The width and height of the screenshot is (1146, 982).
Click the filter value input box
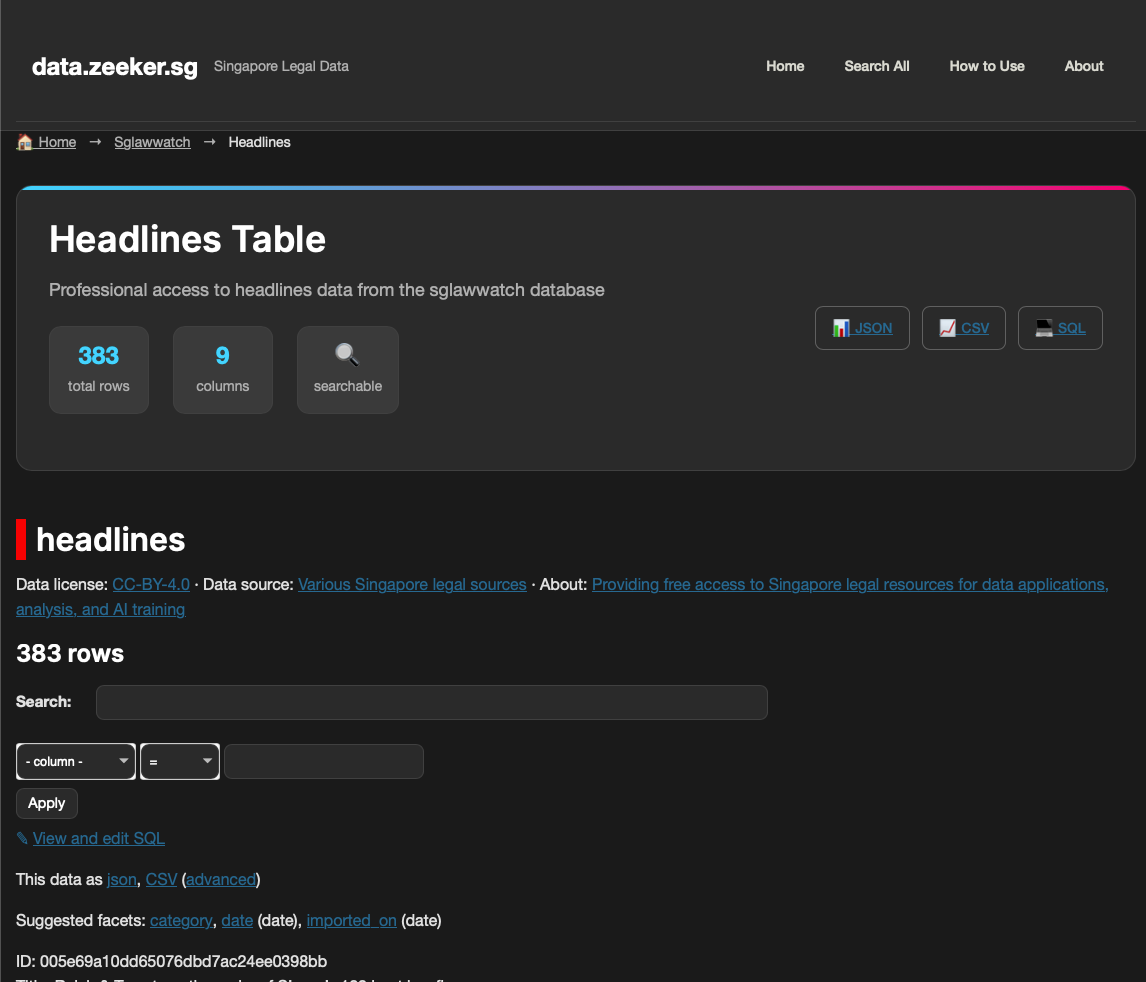[323, 761]
